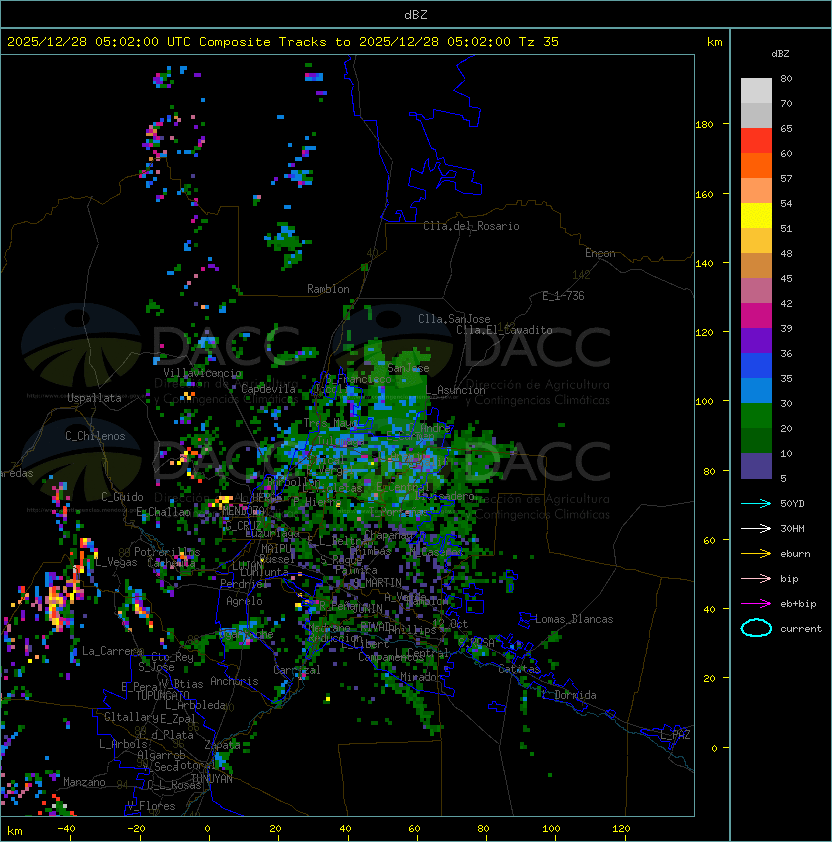Screen dimensions: 832x842
Task: Click the C_Chilenos place label
Action: [95, 436]
